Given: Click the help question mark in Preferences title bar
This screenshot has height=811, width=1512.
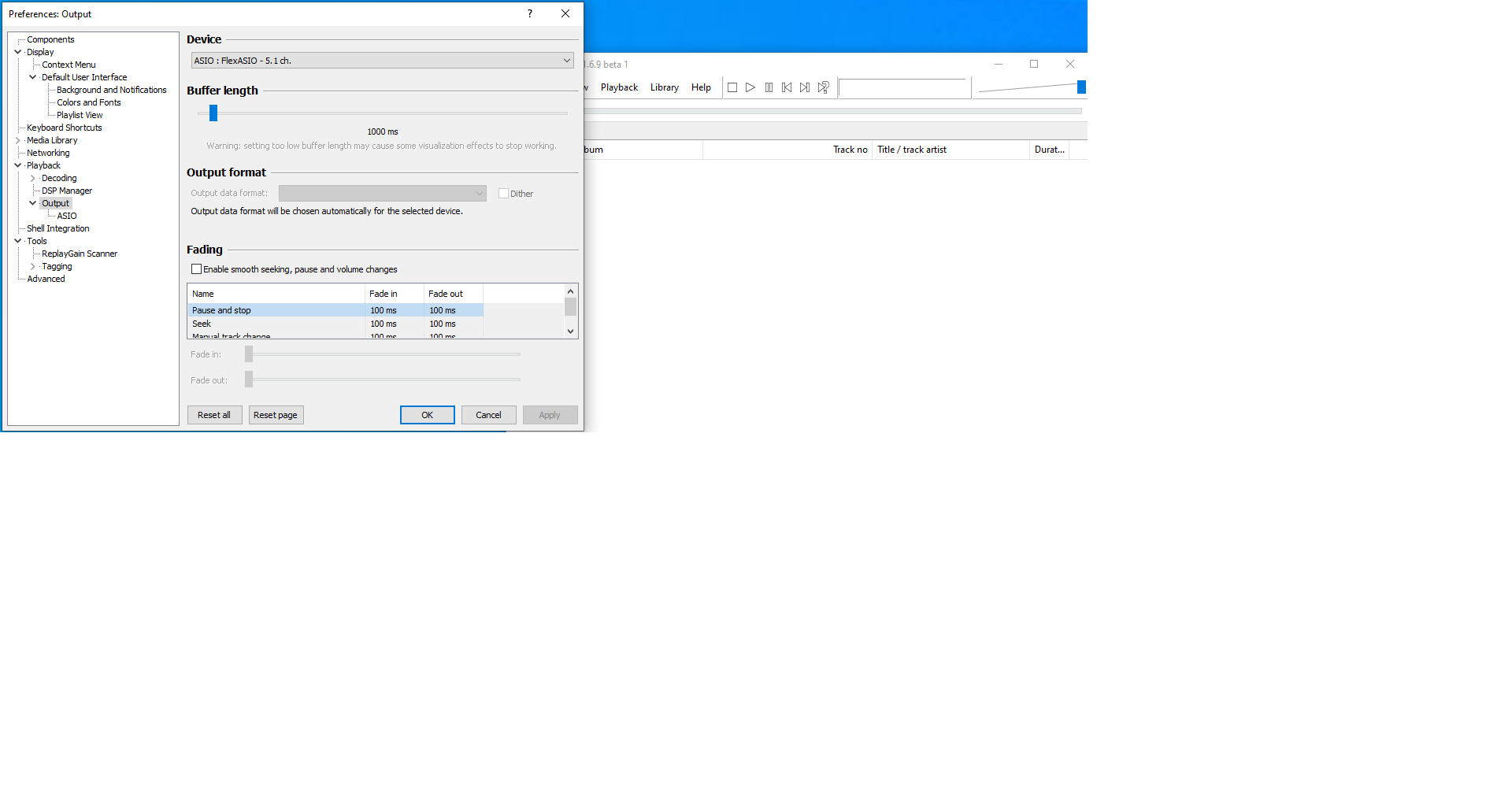Looking at the screenshot, I should 529,13.
